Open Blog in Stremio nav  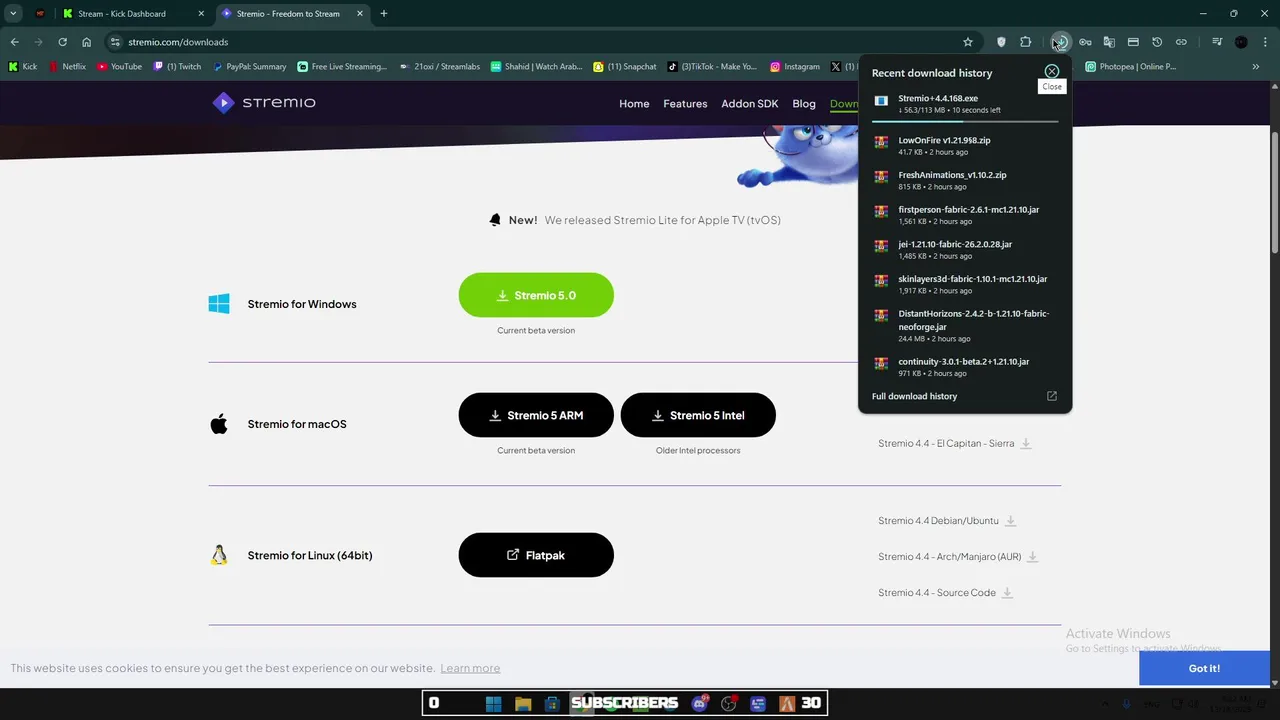(804, 104)
